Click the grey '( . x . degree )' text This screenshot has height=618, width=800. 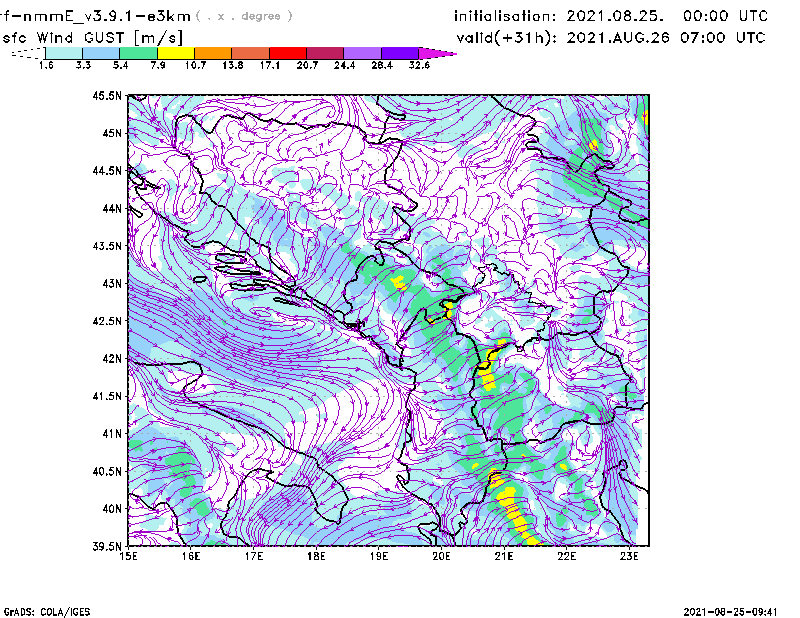(x=244, y=16)
